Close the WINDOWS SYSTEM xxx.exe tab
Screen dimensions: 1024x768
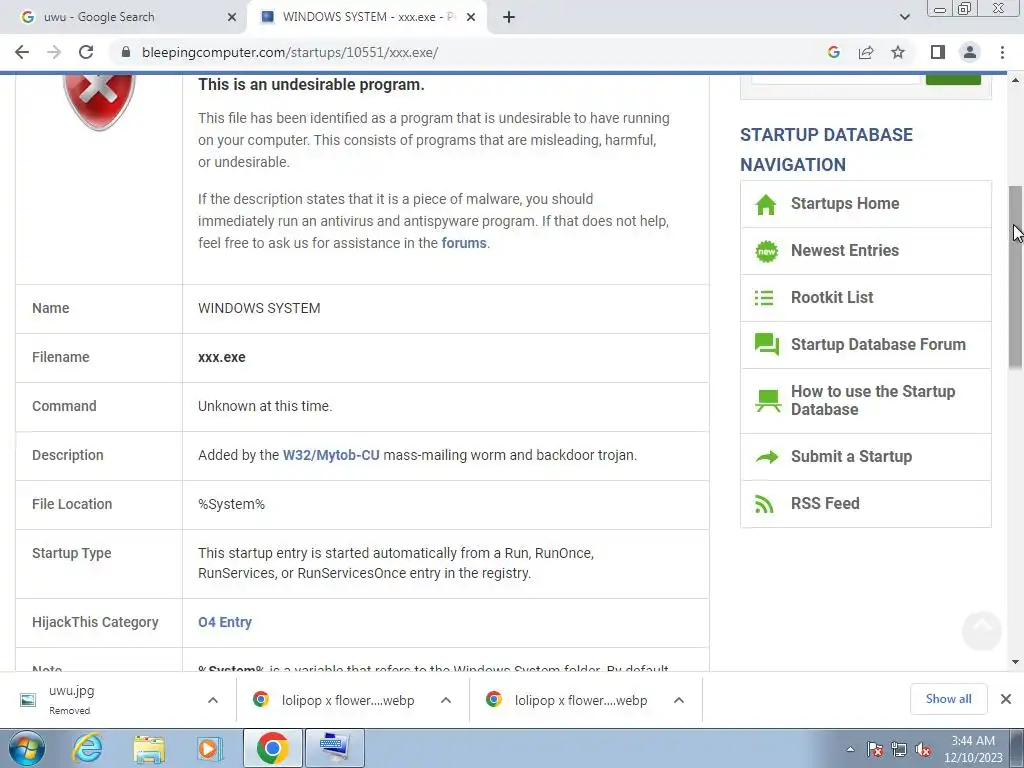coord(471,17)
